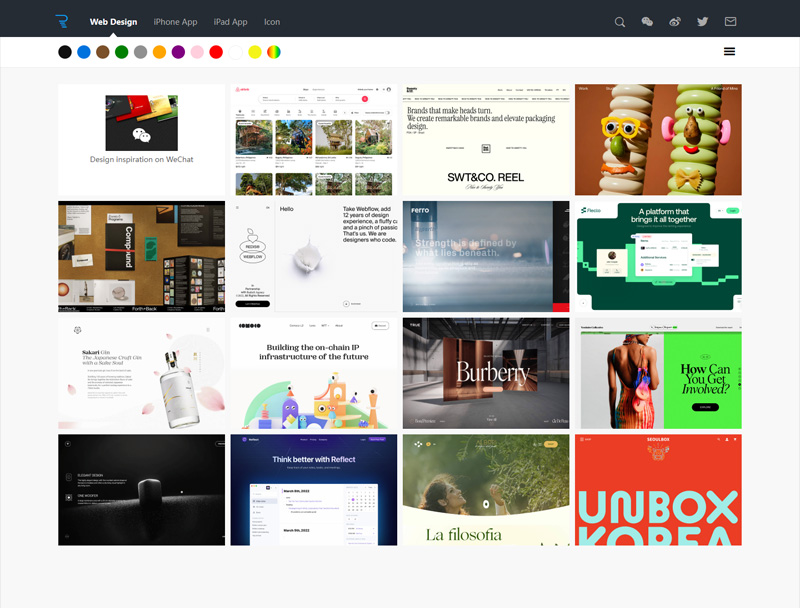
Task: Open the SWT&CO. REEL thumbnail
Action: coord(485,140)
